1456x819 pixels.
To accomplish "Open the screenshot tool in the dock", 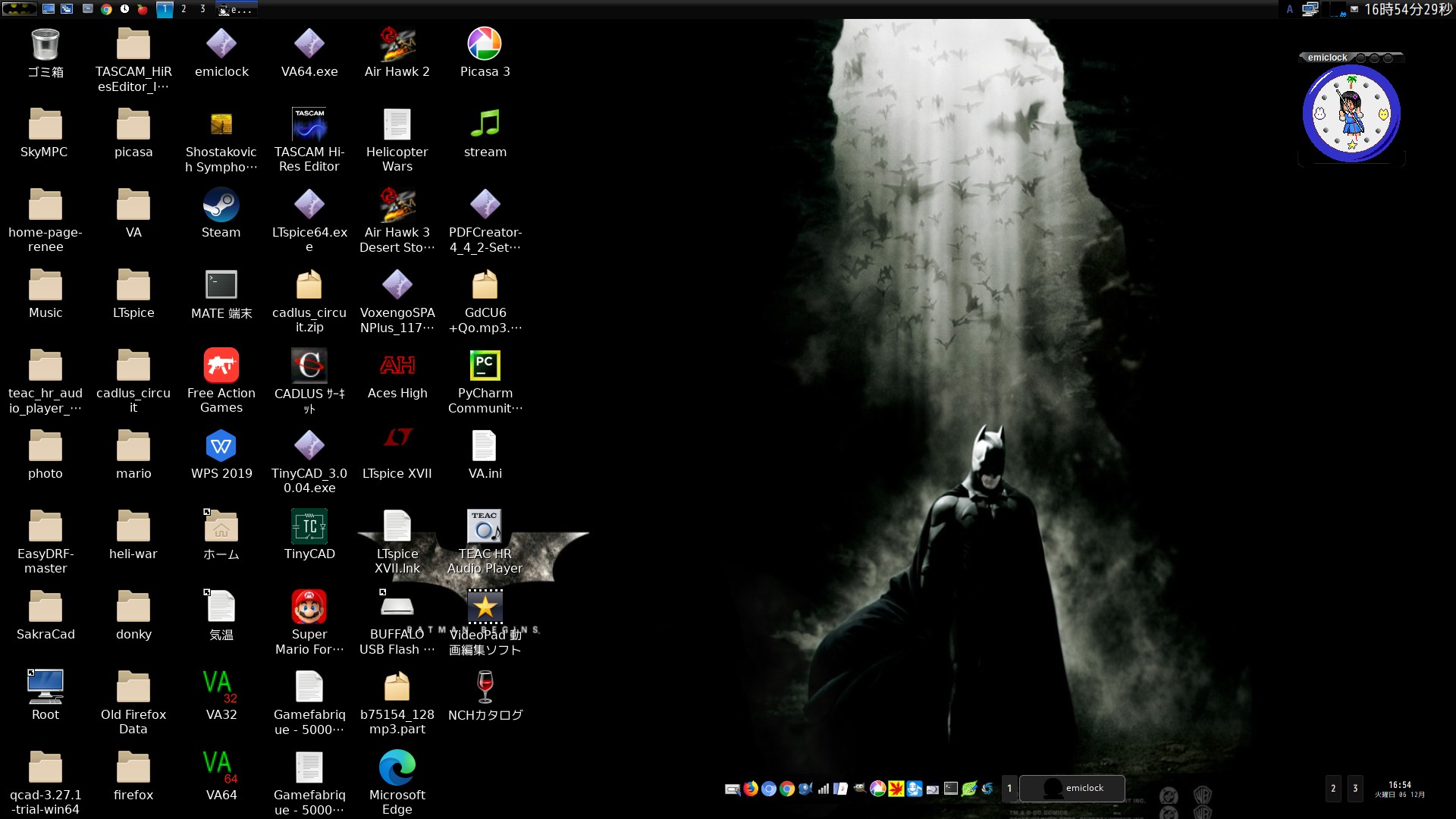I will pyautogui.click(x=732, y=789).
